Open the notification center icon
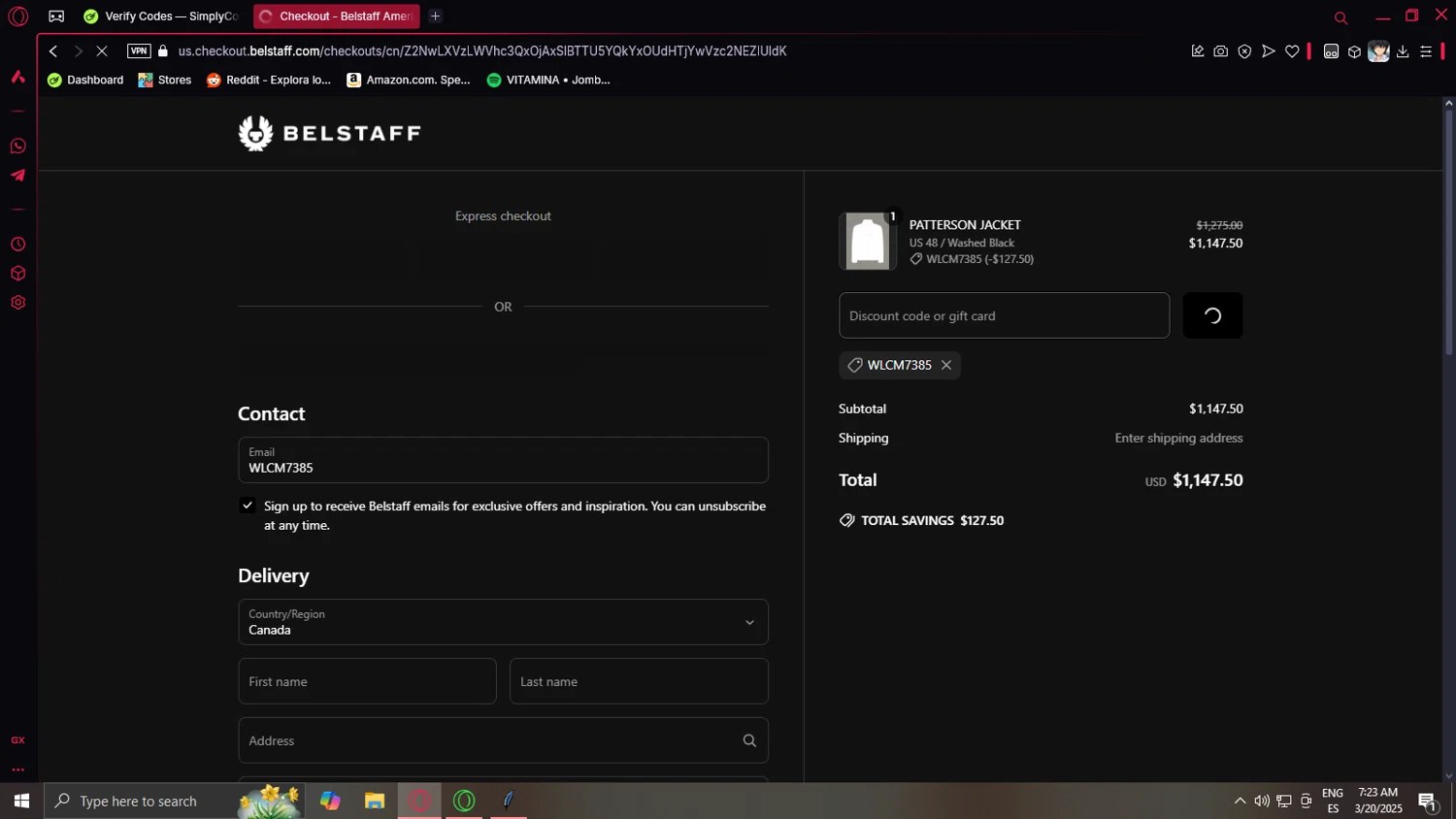The width and height of the screenshot is (1456, 819). (1428, 802)
